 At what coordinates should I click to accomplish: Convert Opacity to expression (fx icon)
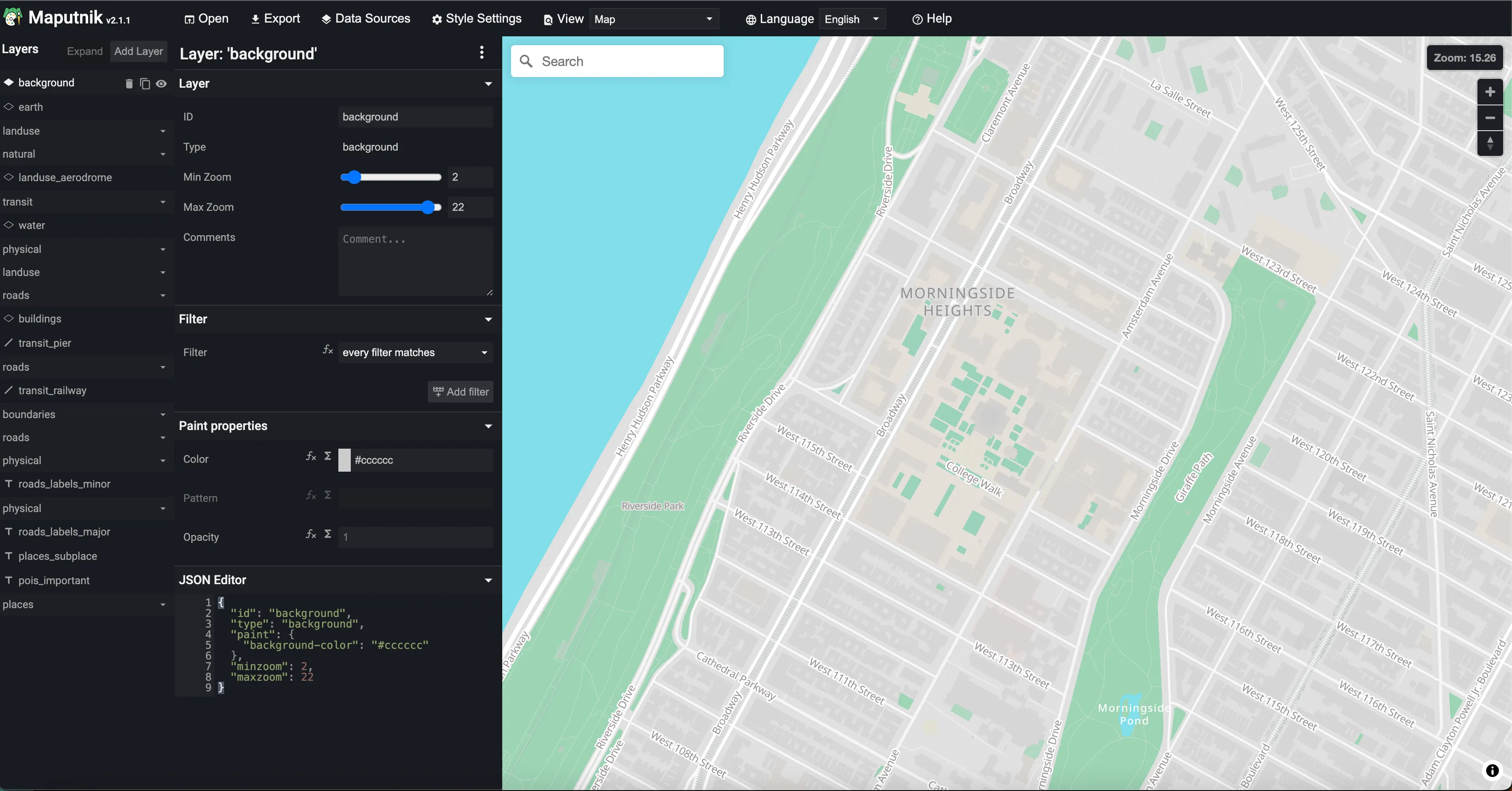pyautogui.click(x=311, y=534)
